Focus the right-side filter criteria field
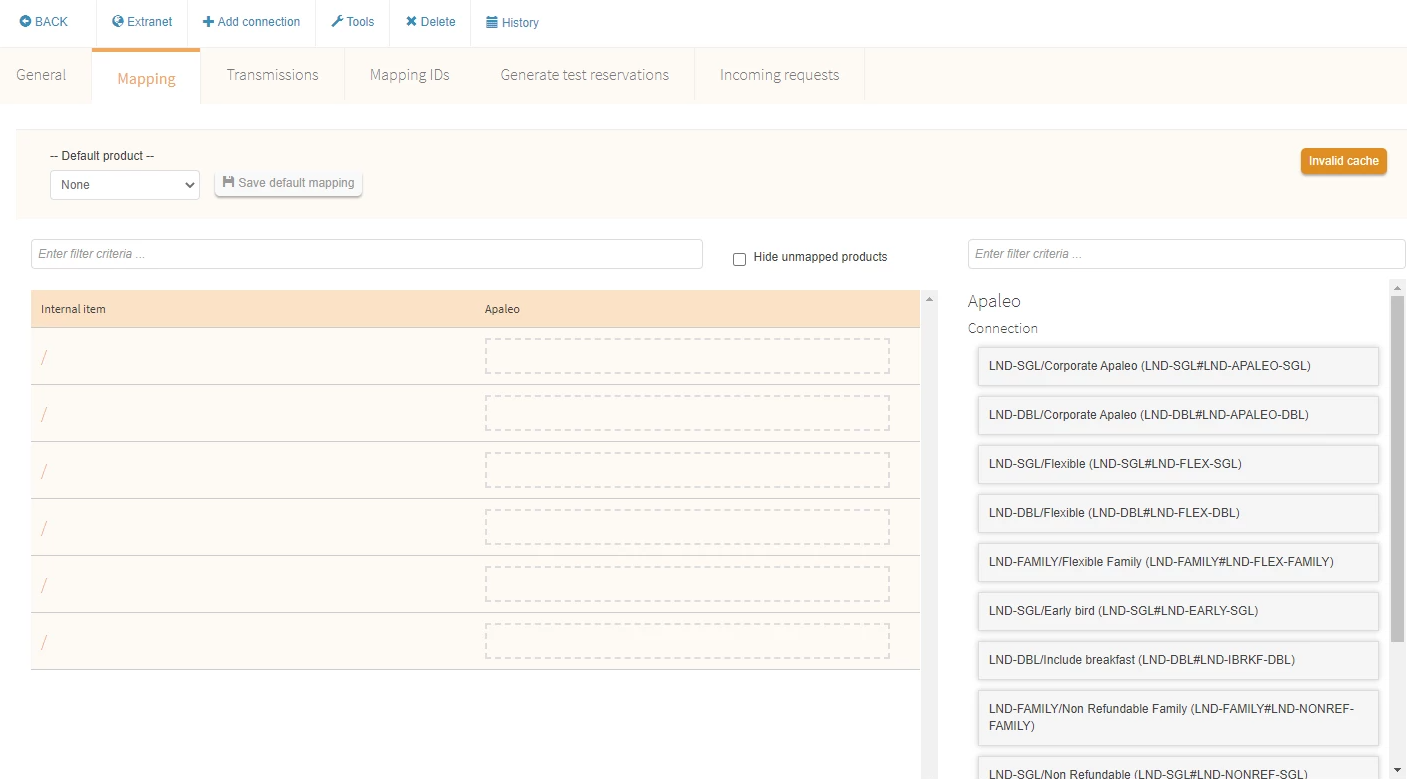This screenshot has height=779, width=1407. click(x=1185, y=254)
